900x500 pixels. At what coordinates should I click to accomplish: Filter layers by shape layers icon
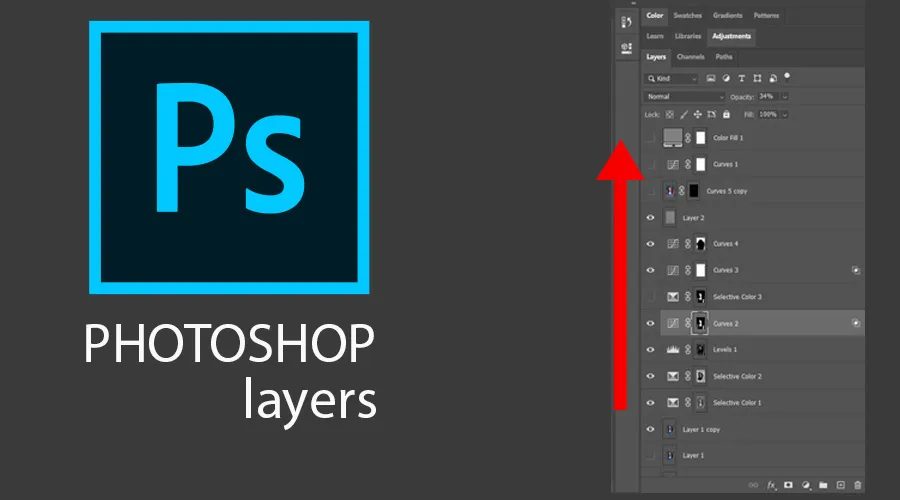757,78
